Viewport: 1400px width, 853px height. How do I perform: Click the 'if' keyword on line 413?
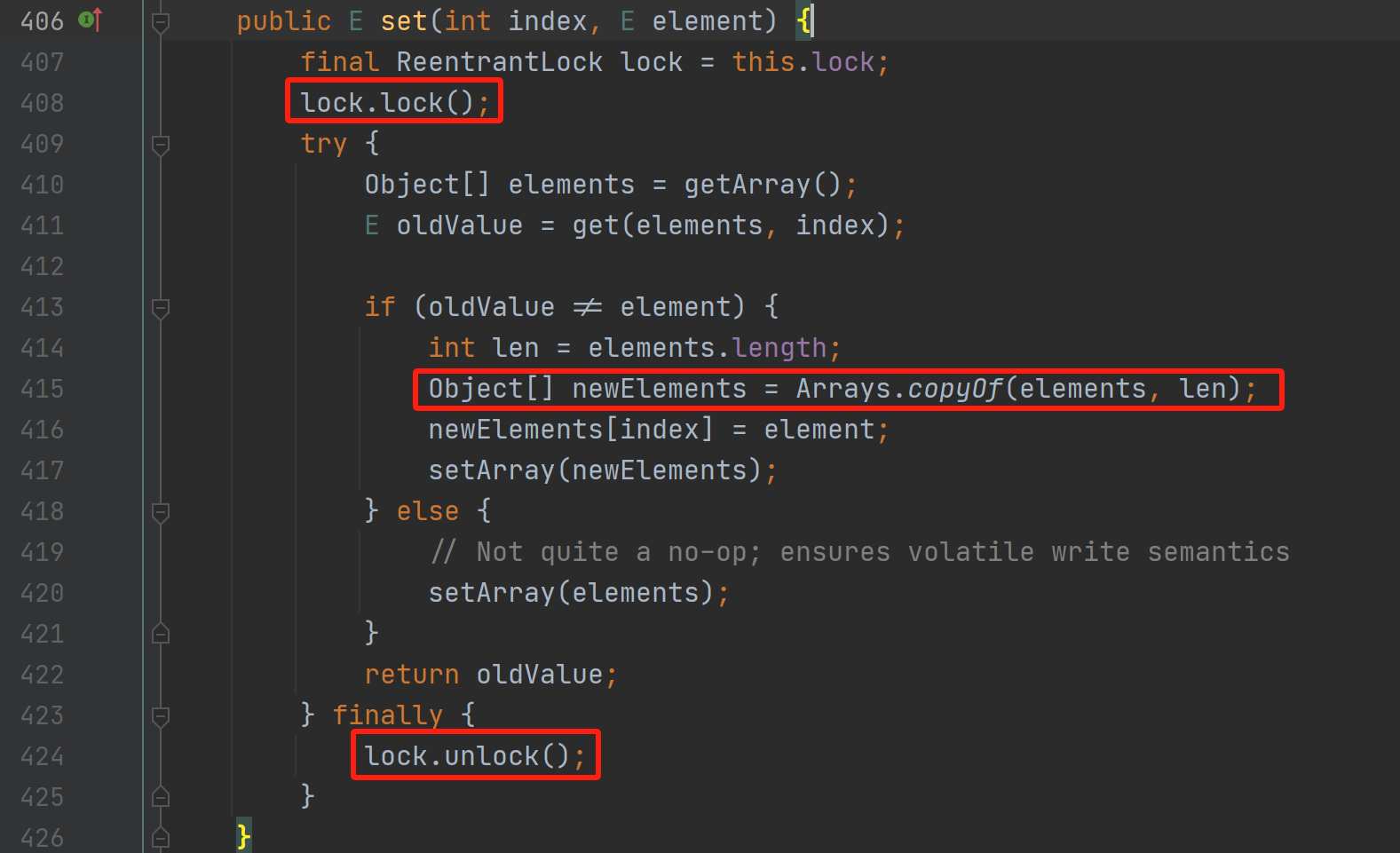[379, 307]
